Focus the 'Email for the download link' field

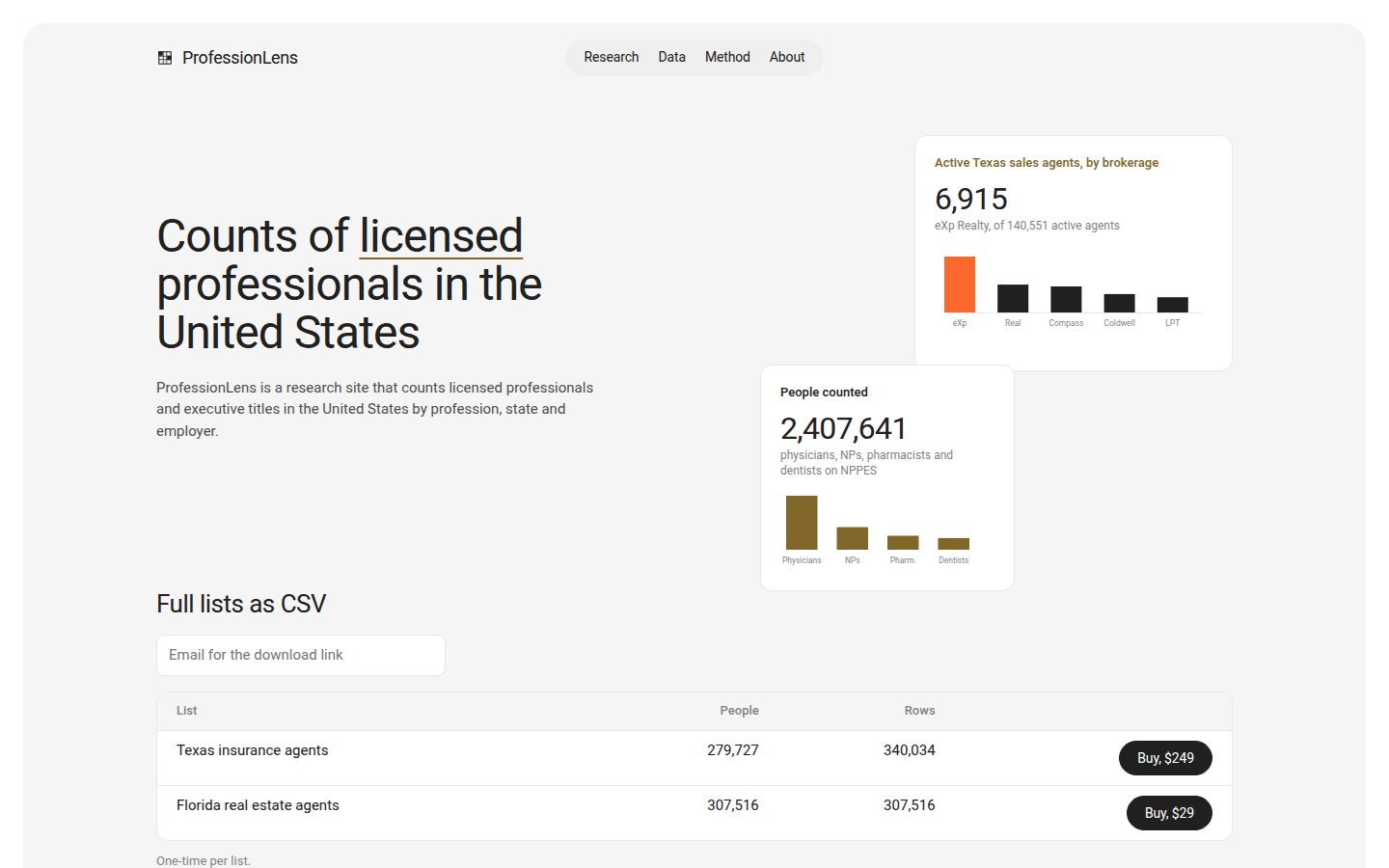301,655
